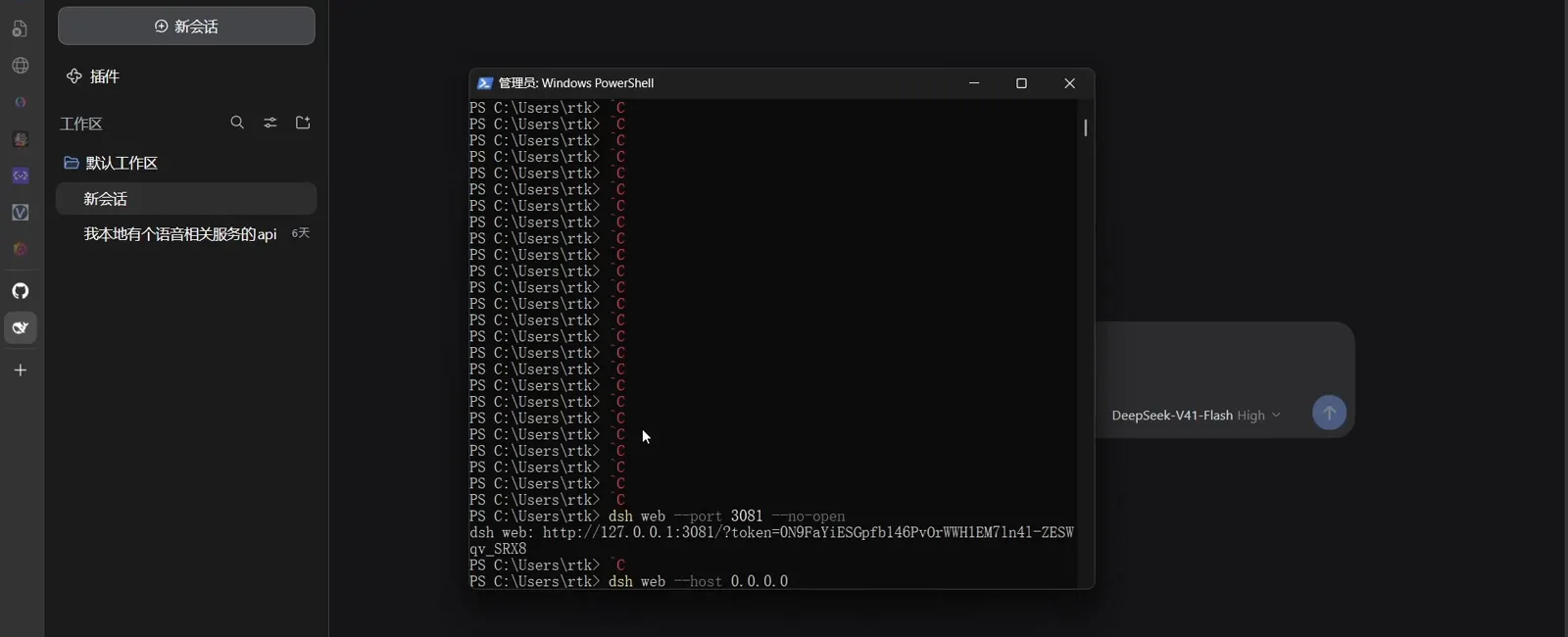Close the Windows PowerShell window
This screenshot has width=1568, height=637.
pyautogui.click(x=1069, y=83)
